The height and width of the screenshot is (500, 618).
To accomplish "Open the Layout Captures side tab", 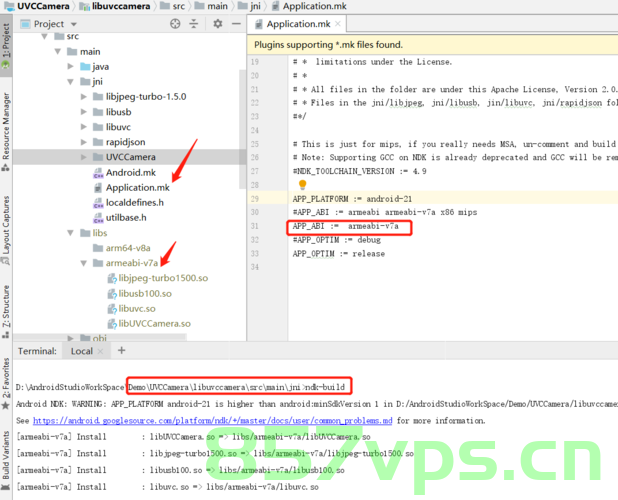I will click(6, 229).
